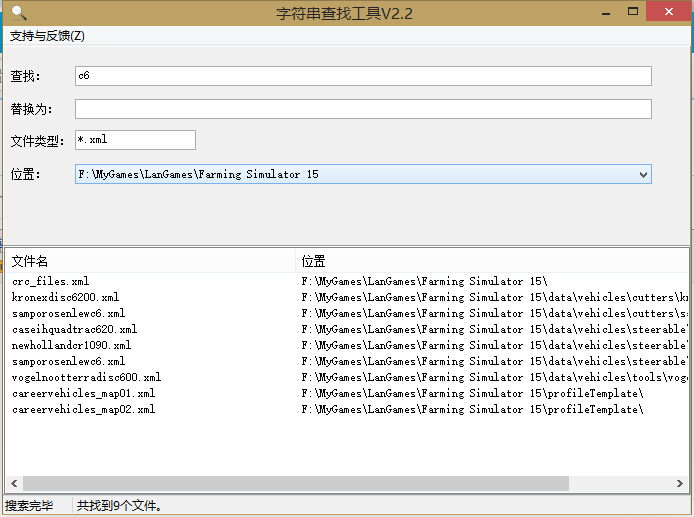Choose caseihquadtrac620.xml in the file list

74,330
